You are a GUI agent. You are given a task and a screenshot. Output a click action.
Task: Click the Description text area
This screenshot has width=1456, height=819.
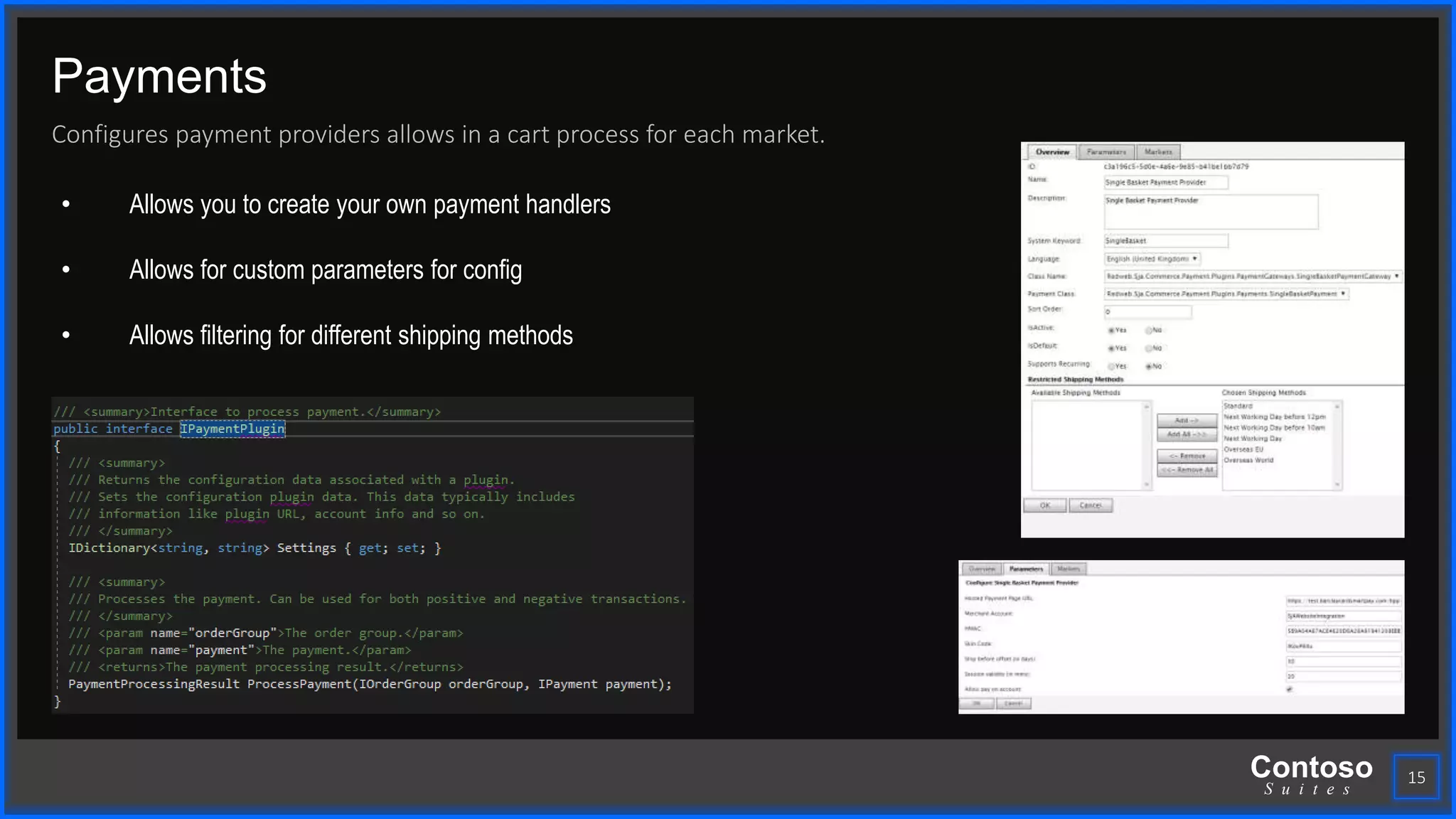pos(1211,212)
